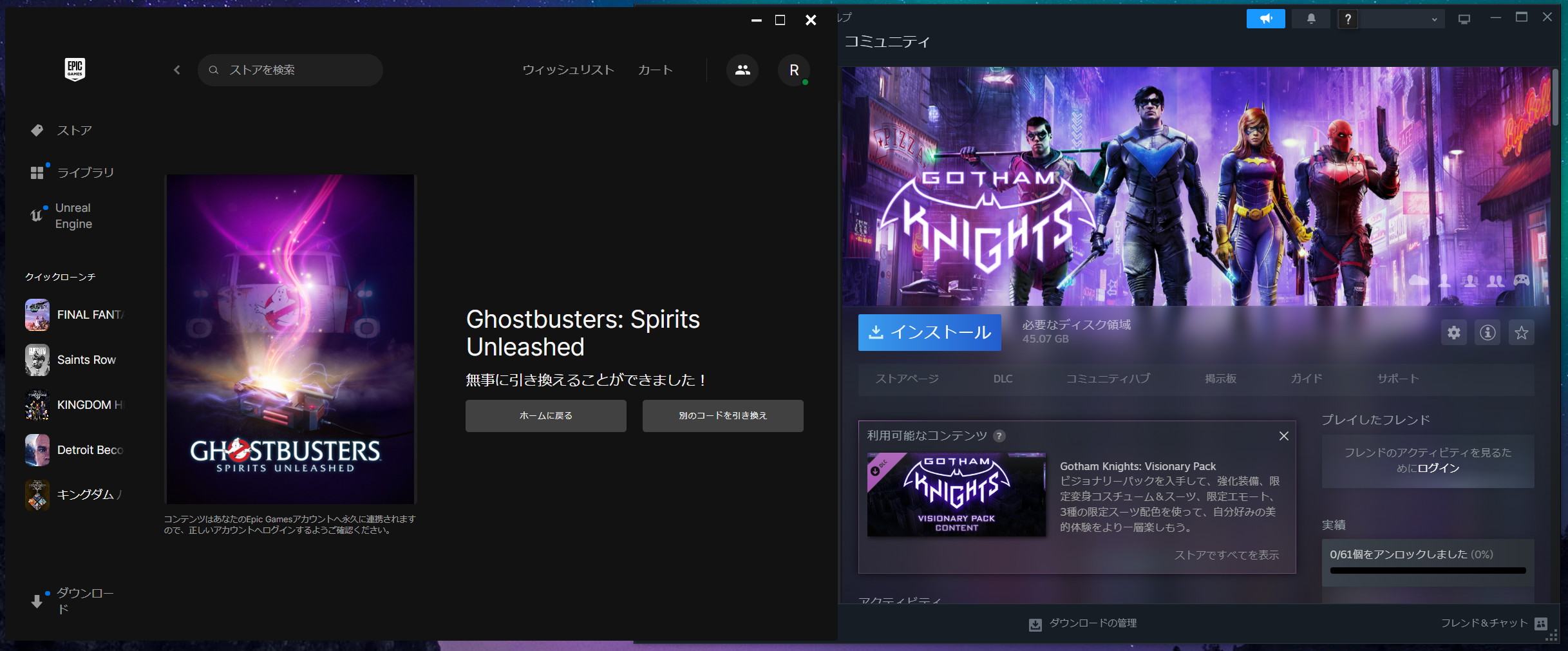
Task: Click the Ghostbusters Spirits Unleashed cover art
Action: [x=290, y=339]
